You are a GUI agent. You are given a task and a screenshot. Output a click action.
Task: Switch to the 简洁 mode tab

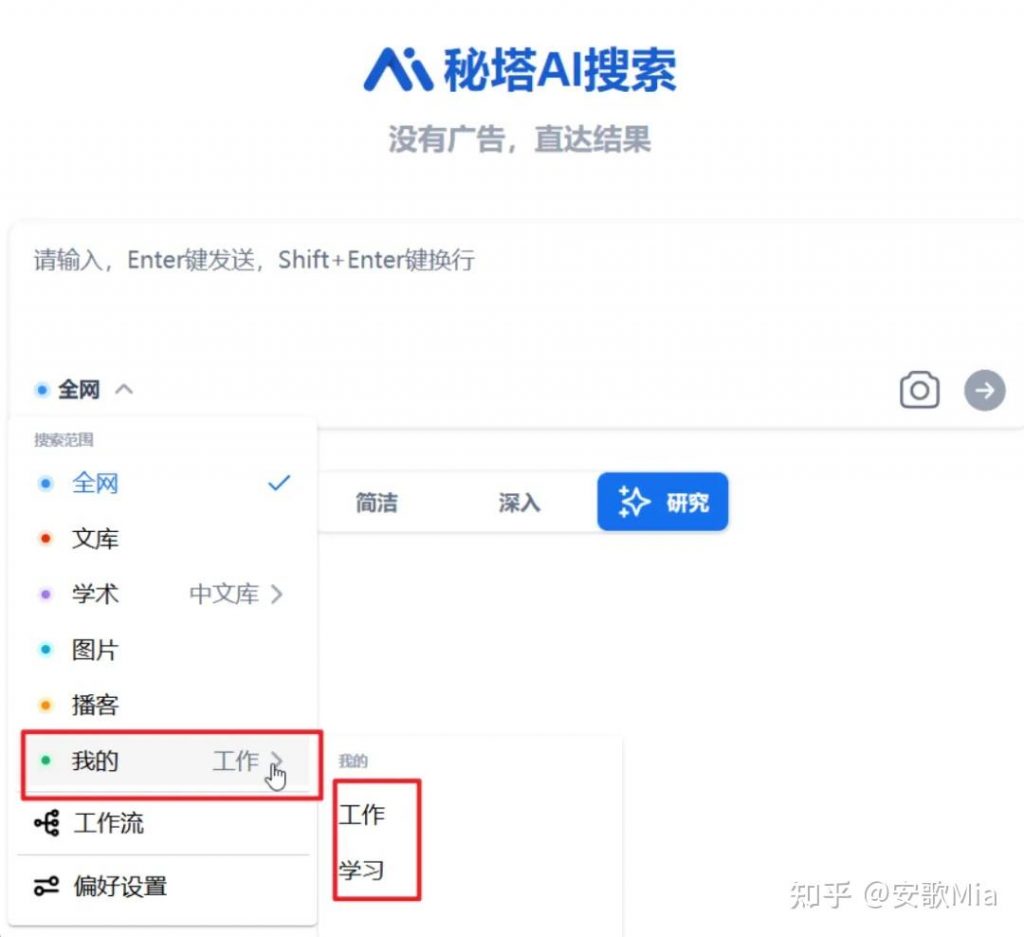point(378,502)
